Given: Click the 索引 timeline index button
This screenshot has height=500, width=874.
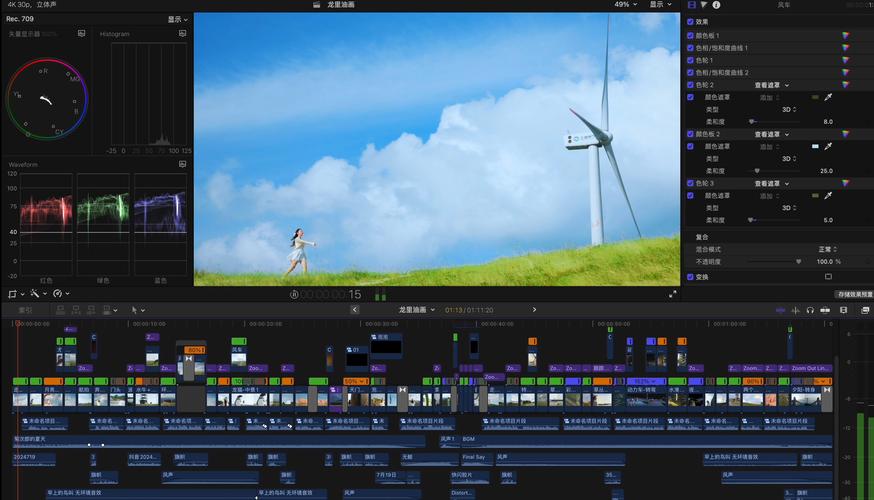Looking at the screenshot, I should point(24,310).
